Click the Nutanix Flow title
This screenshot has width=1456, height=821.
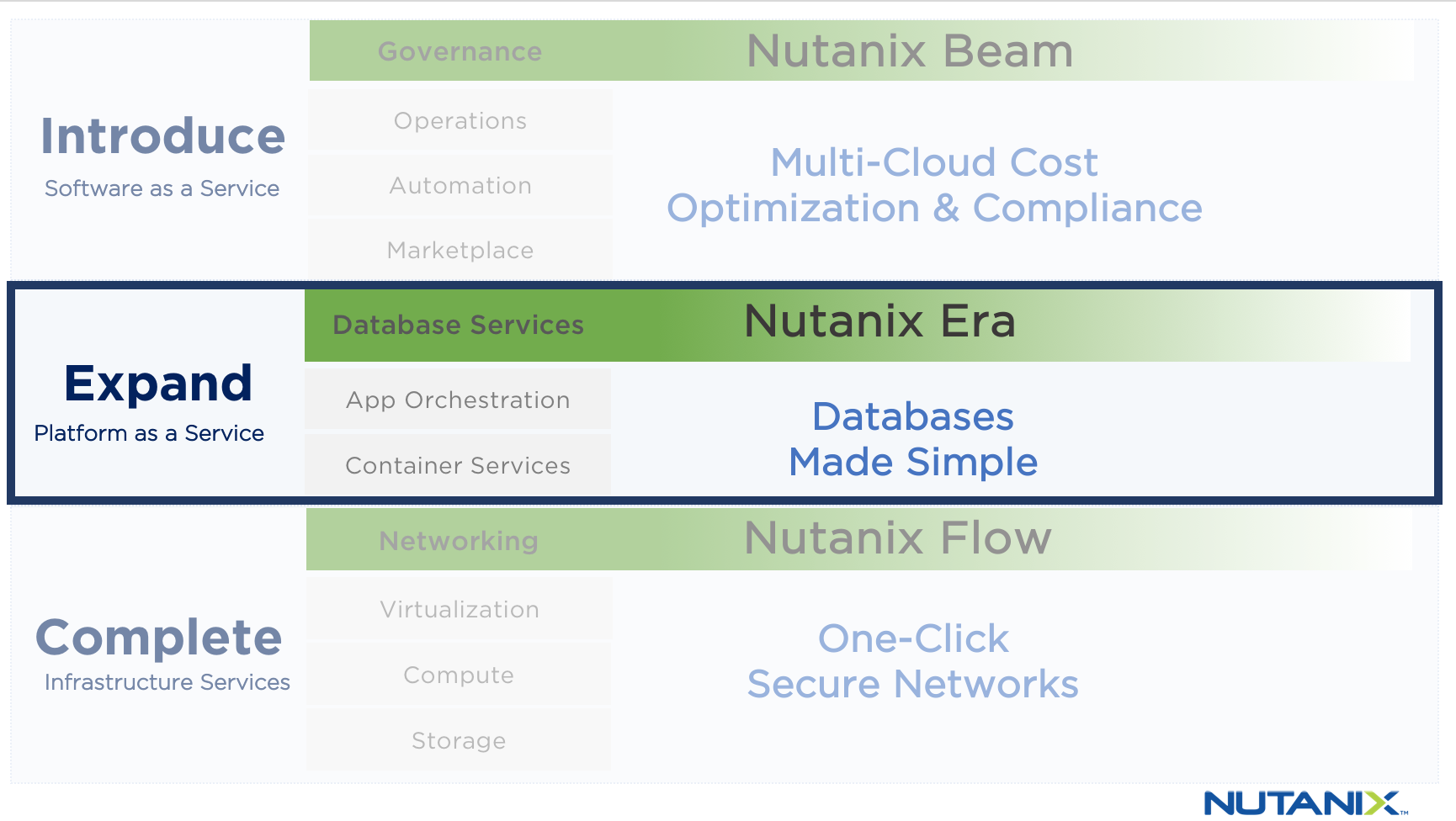[898, 538]
